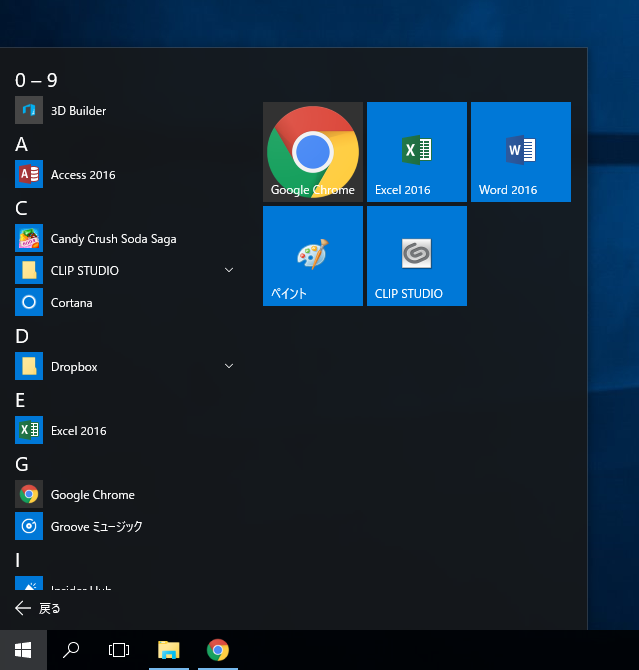The width and height of the screenshot is (639, 670).
Task: Open Task View on the taskbar
Action: [119, 650]
